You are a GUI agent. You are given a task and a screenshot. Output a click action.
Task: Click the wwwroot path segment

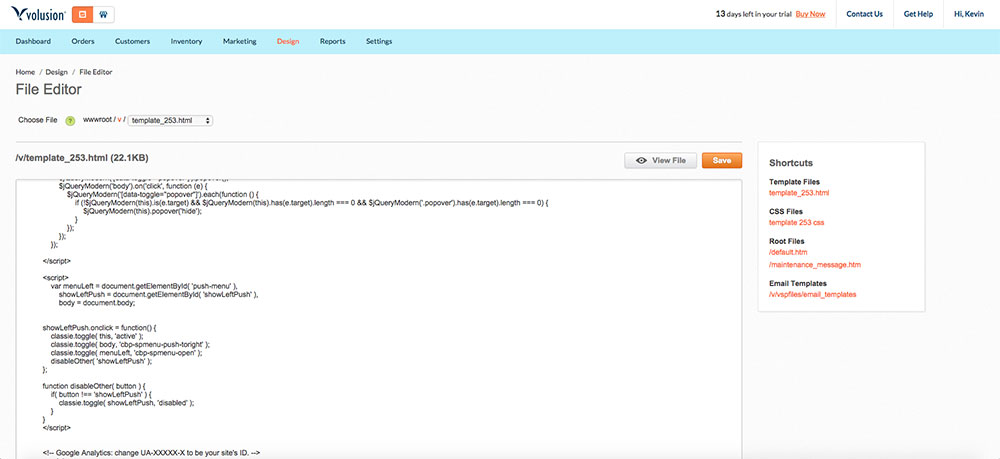pyautogui.click(x=98, y=120)
